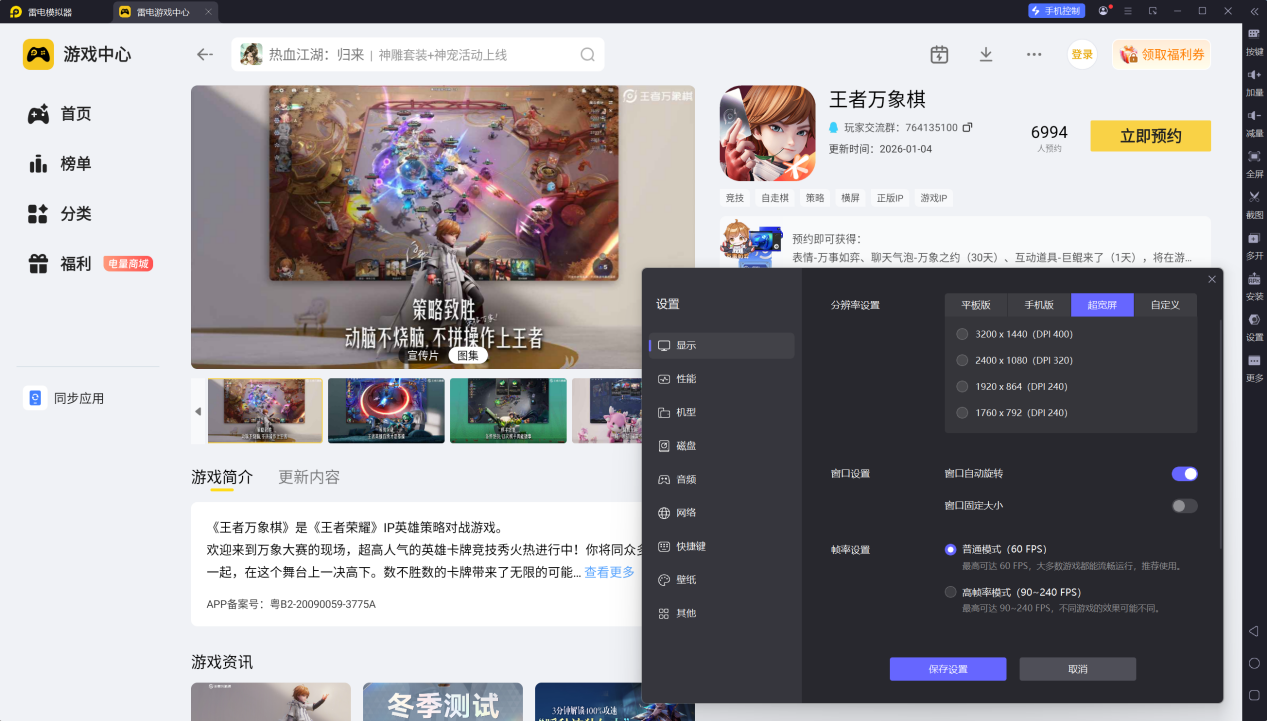Open 网络 settings category
This screenshot has height=721, width=1267.
[x=722, y=513]
